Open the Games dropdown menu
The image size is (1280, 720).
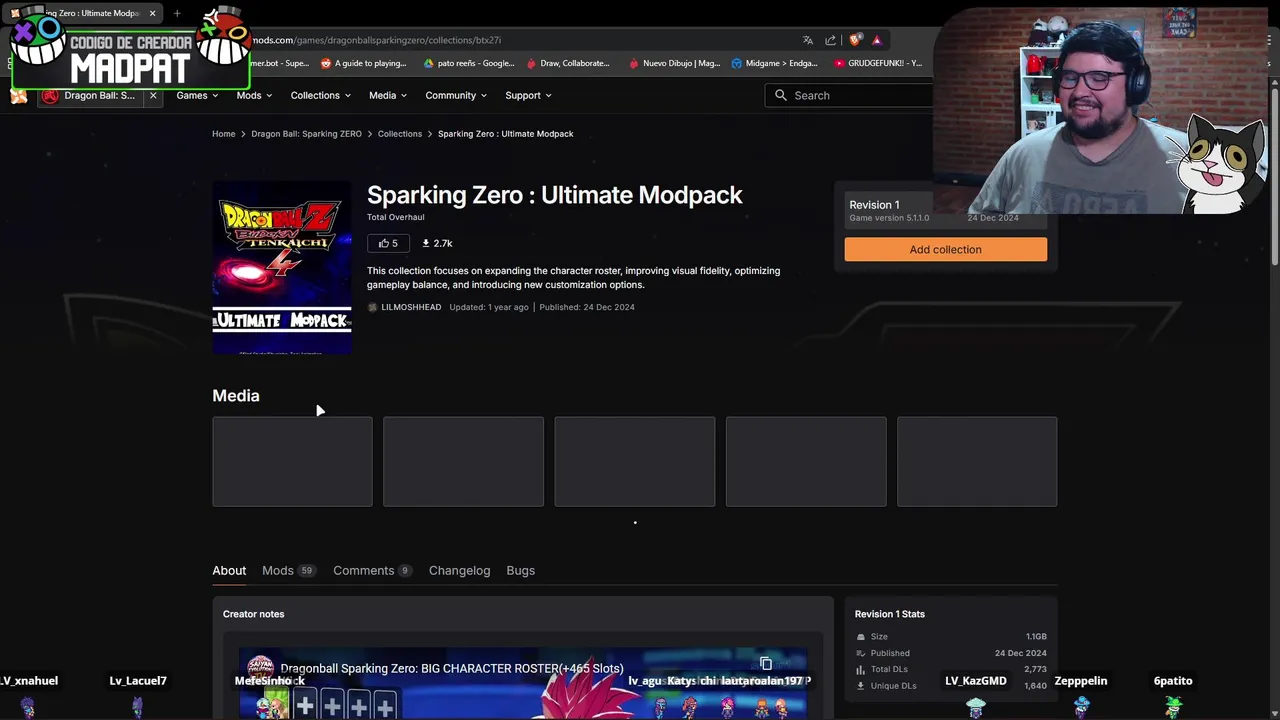(197, 95)
